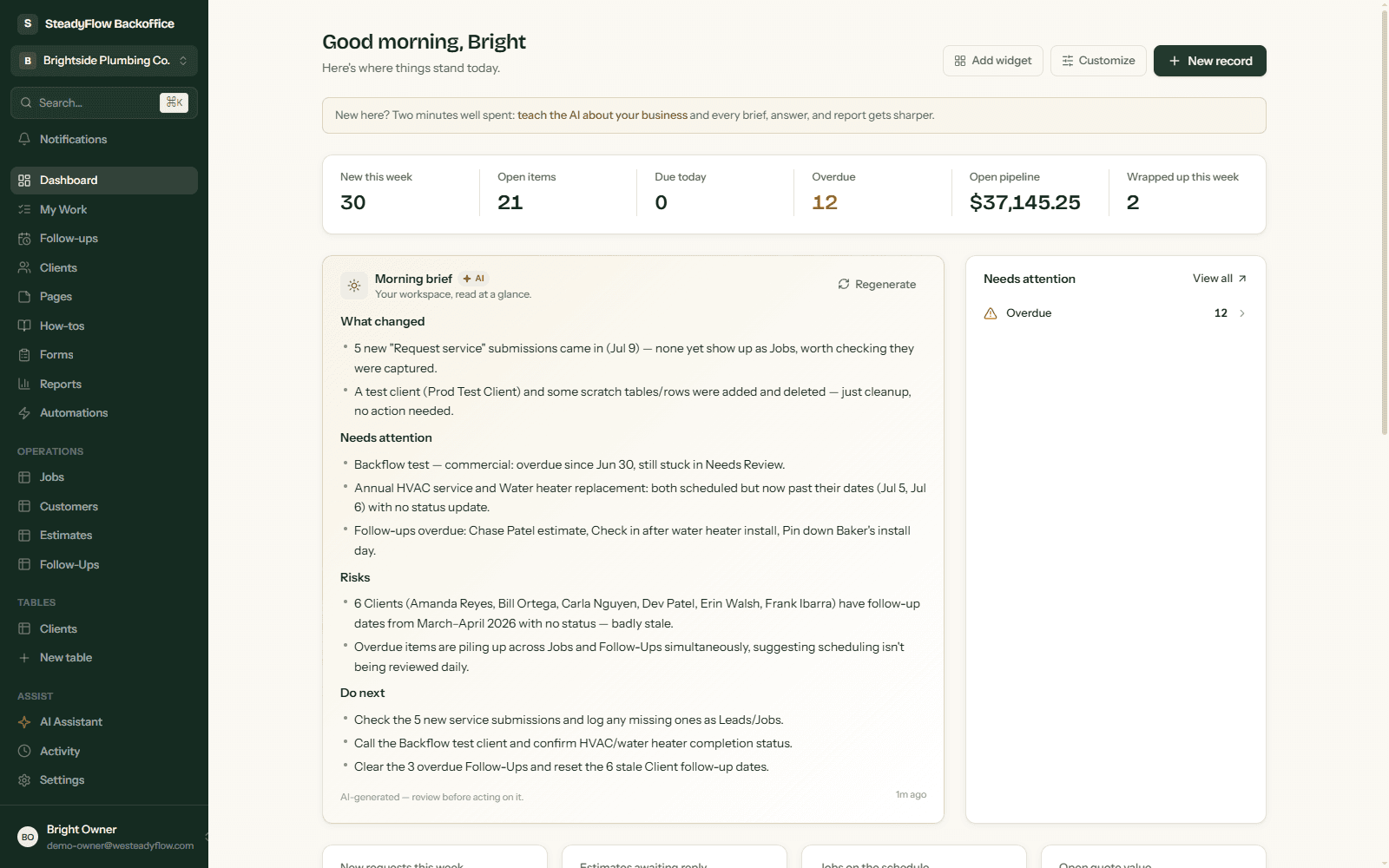The image size is (1389, 868).
Task: Click the AI badge beside Morning brief
Action: 474,279
